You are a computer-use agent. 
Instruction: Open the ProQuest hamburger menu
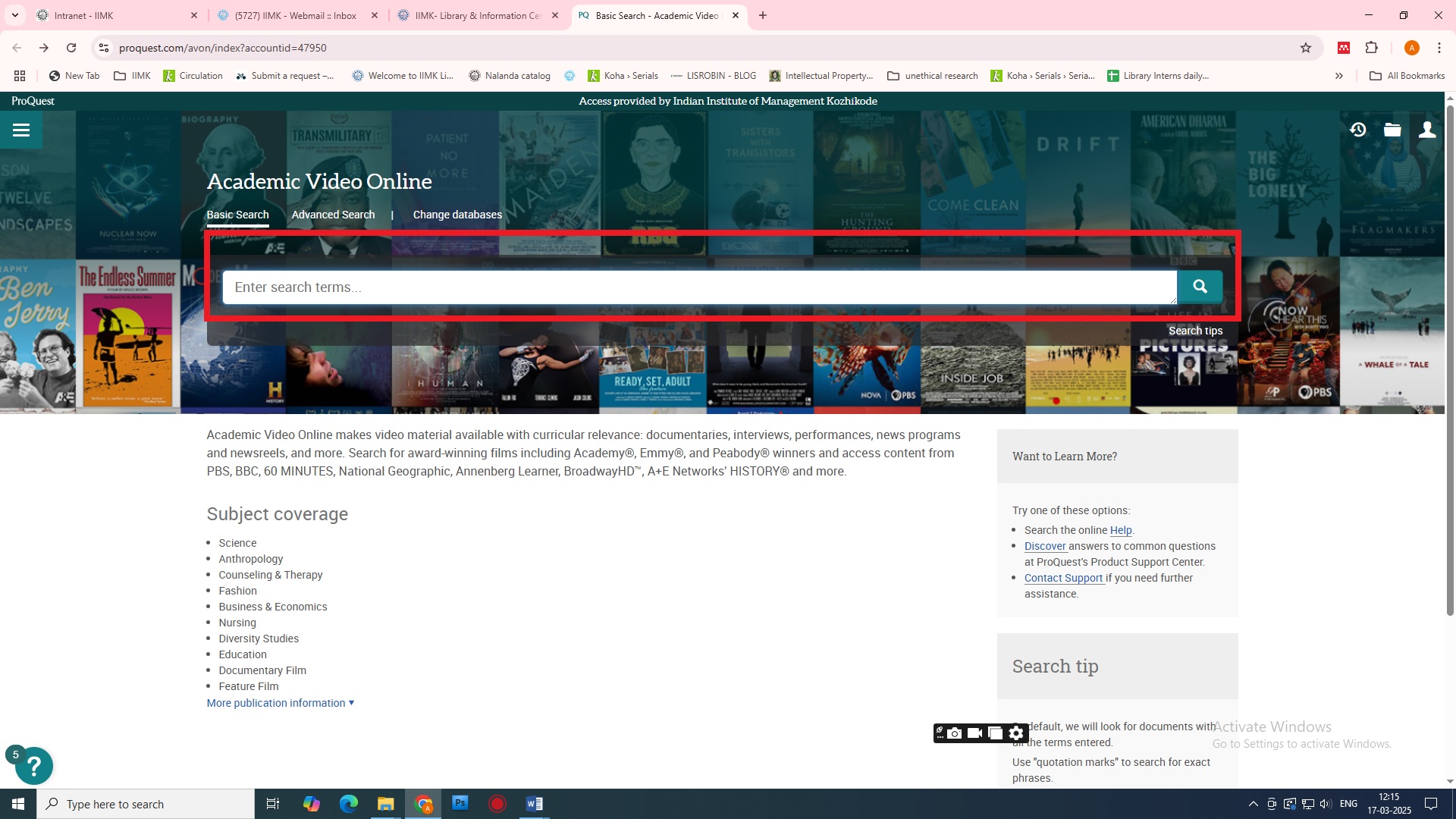pos(21,130)
